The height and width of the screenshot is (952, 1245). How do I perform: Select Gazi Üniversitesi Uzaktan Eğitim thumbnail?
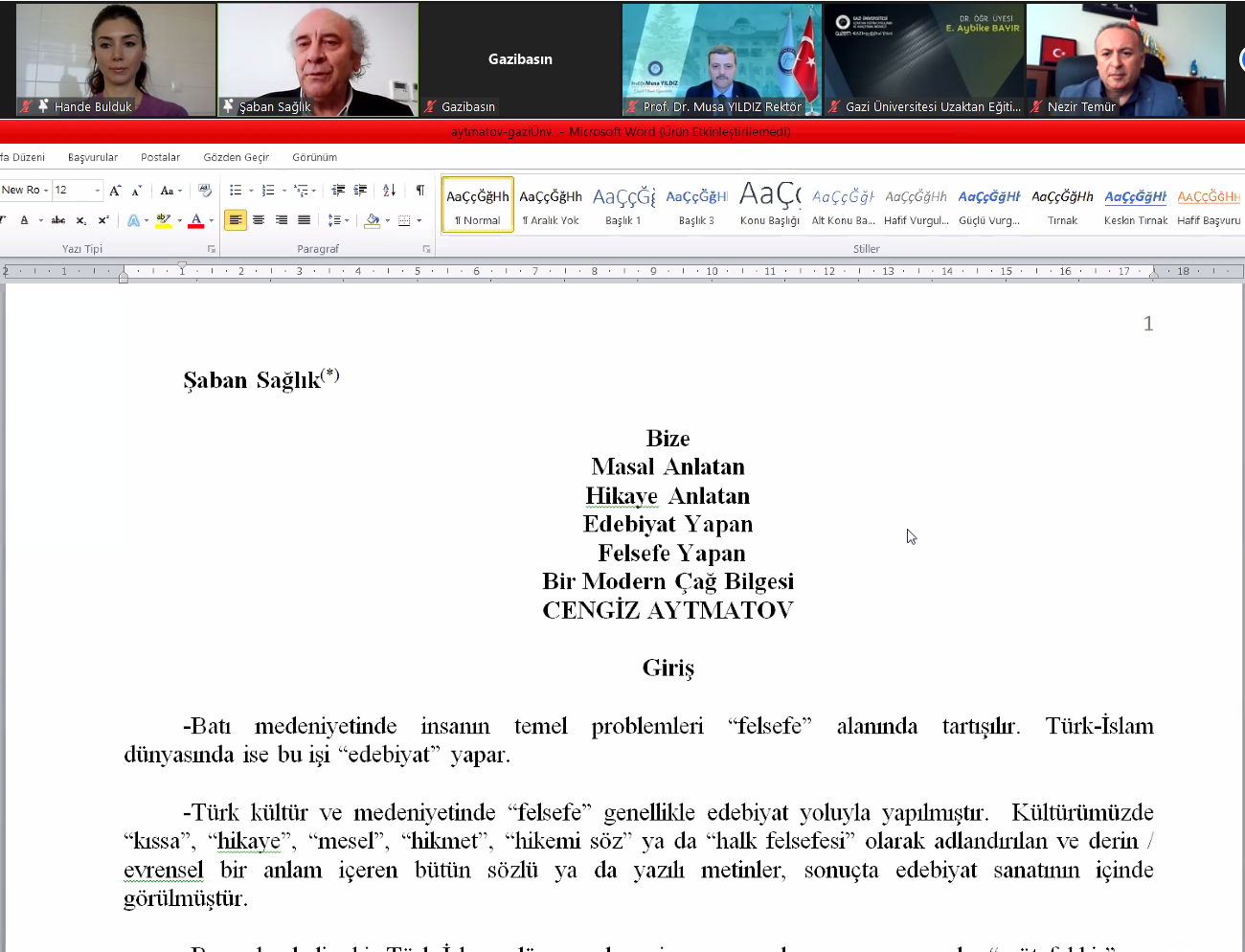[924, 59]
